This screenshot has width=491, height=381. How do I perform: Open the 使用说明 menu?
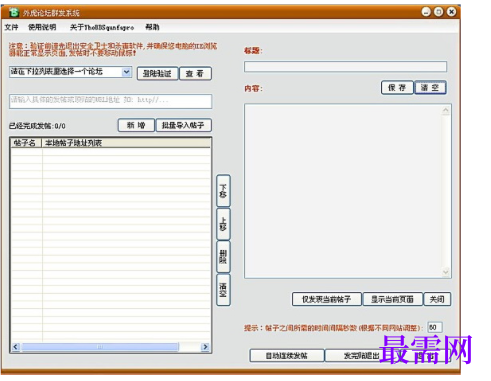click(42, 27)
